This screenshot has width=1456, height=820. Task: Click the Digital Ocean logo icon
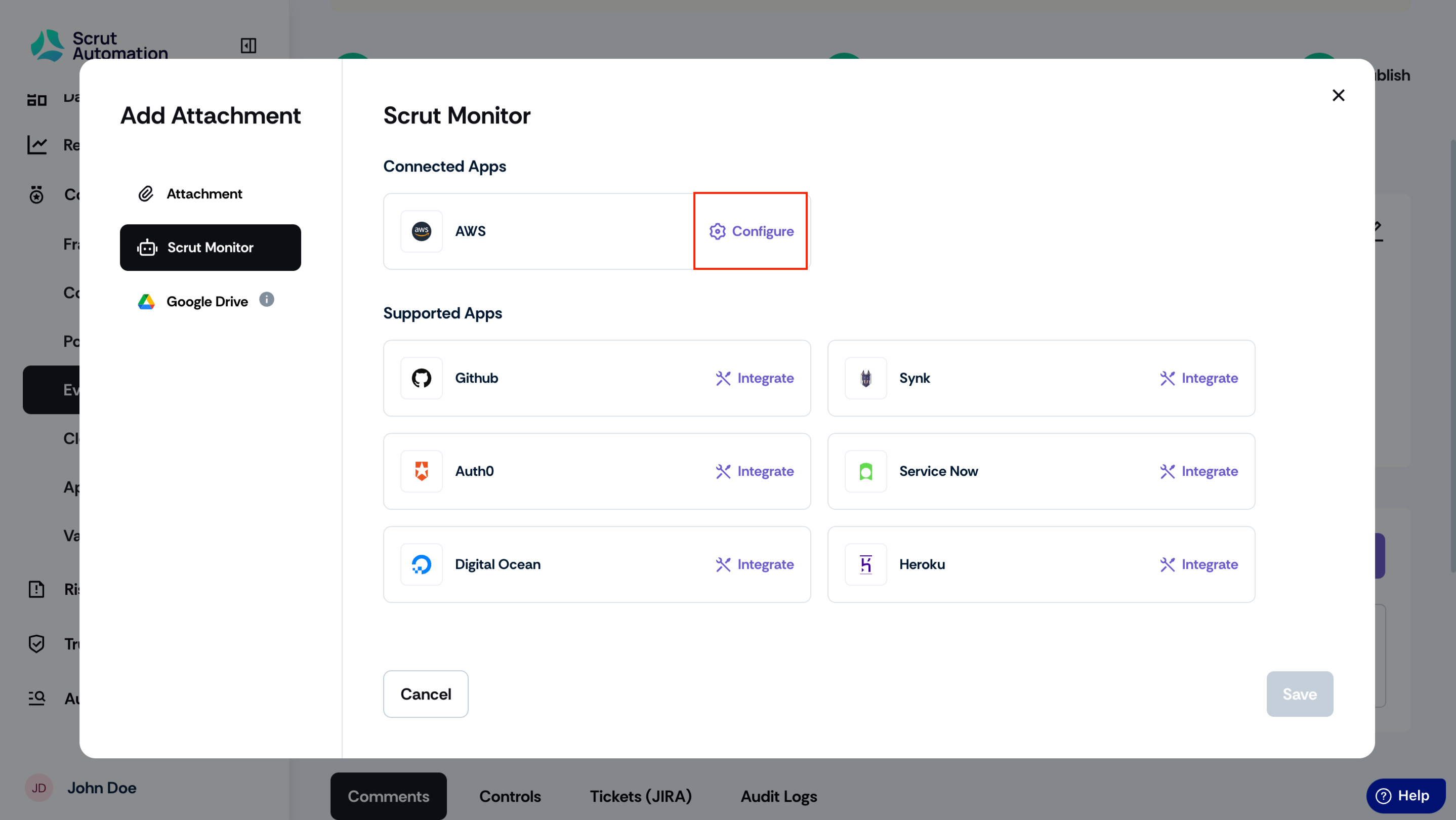point(421,564)
